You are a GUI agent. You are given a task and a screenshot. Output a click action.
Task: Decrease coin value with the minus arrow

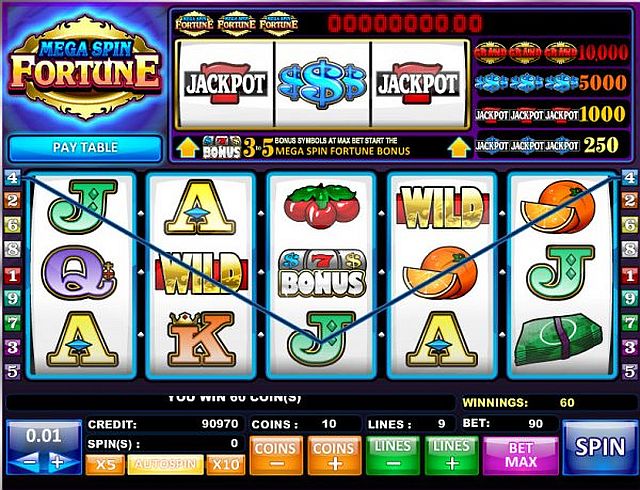coord(29,462)
